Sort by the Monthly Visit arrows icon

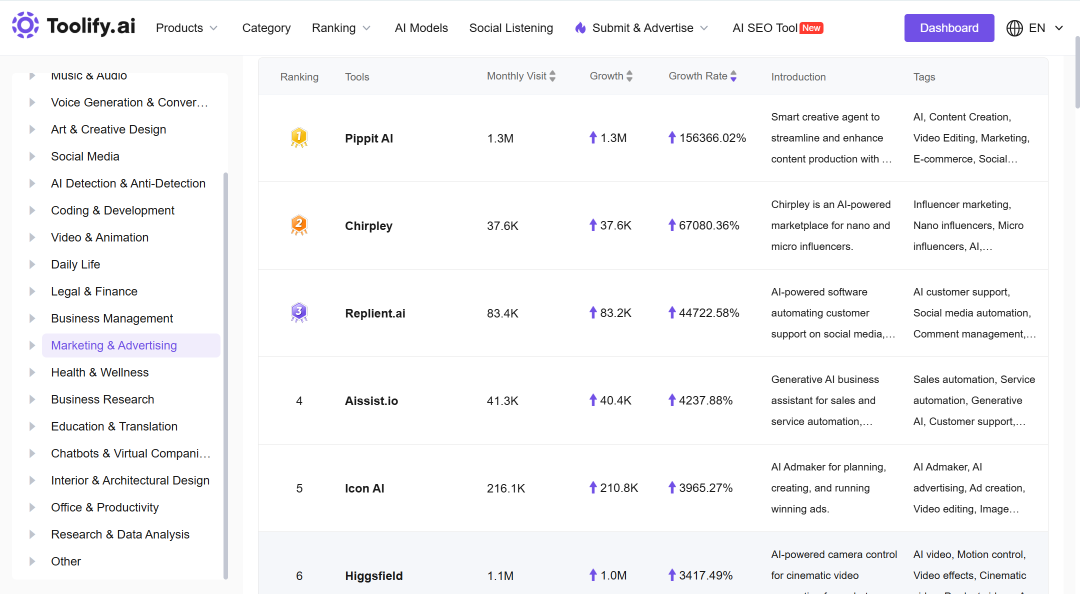pyautogui.click(x=552, y=76)
